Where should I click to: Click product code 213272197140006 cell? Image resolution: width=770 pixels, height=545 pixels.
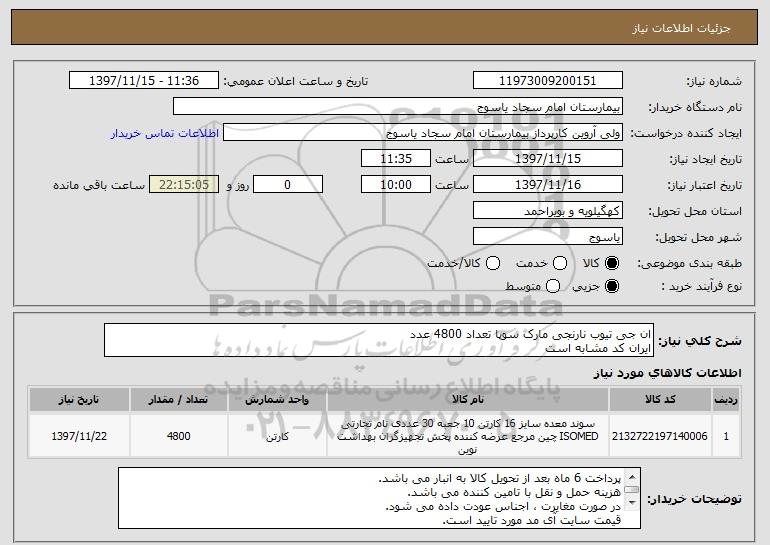tap(660, 436)
